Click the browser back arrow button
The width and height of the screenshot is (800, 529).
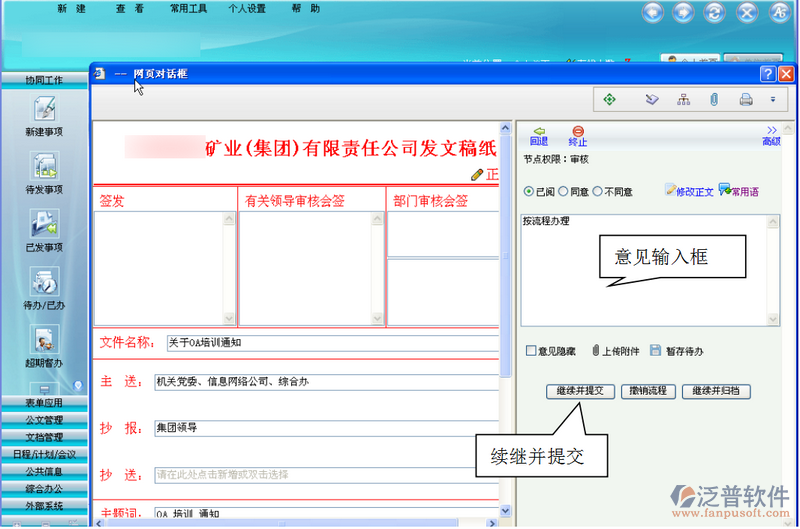pyautogui.click(x=653, y=13)
